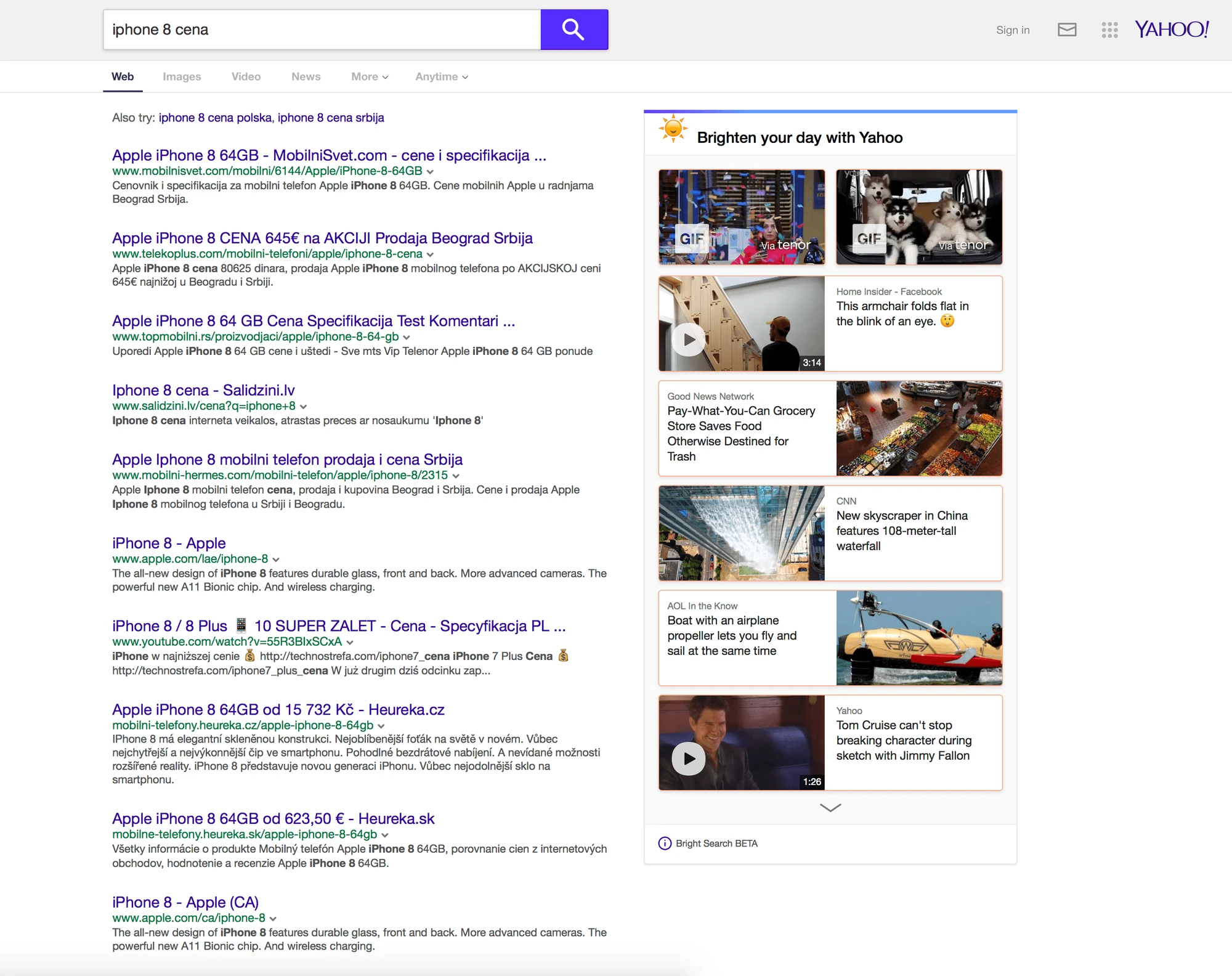This screenshot has height=976, width=1232.
Task: Open the husky puppies GIF thumbnail
Action: click(x=919, y=217)
